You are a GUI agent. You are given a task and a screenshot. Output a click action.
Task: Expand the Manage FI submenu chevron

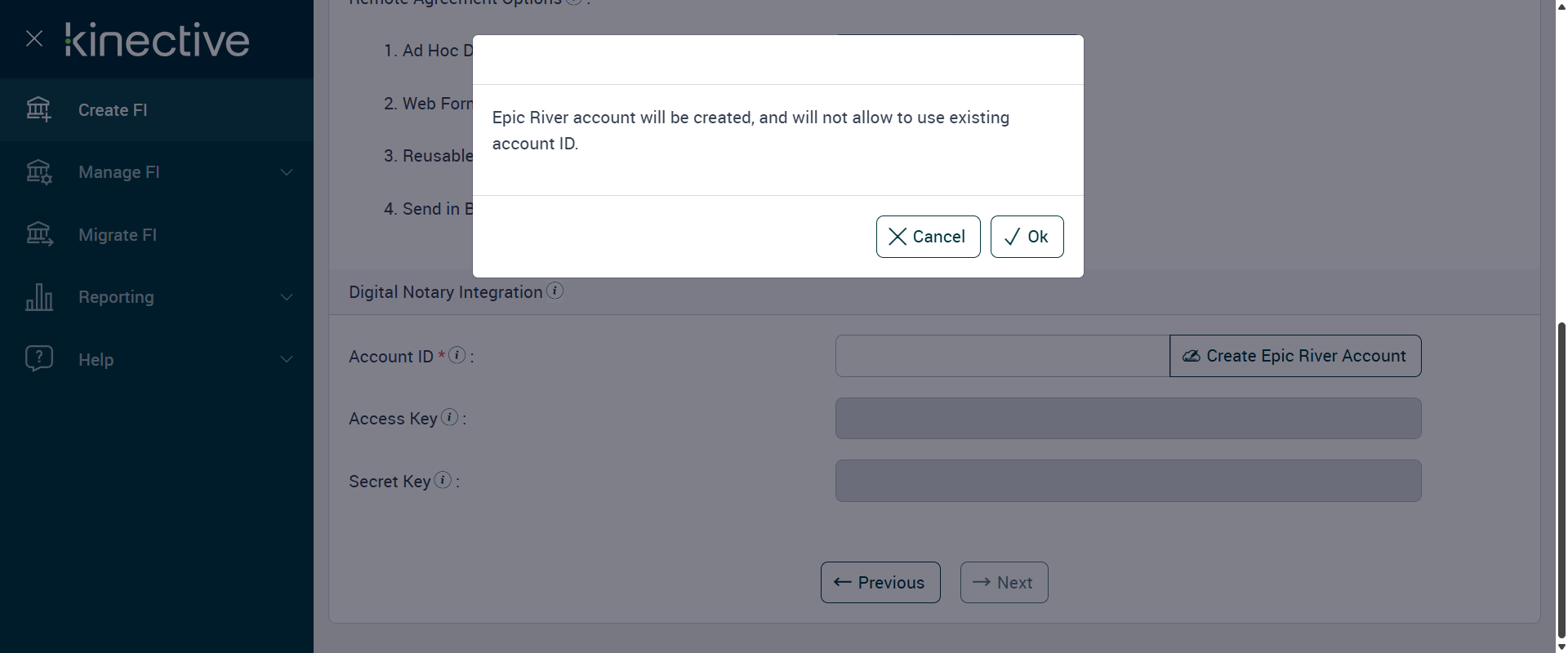click(287, 172)
